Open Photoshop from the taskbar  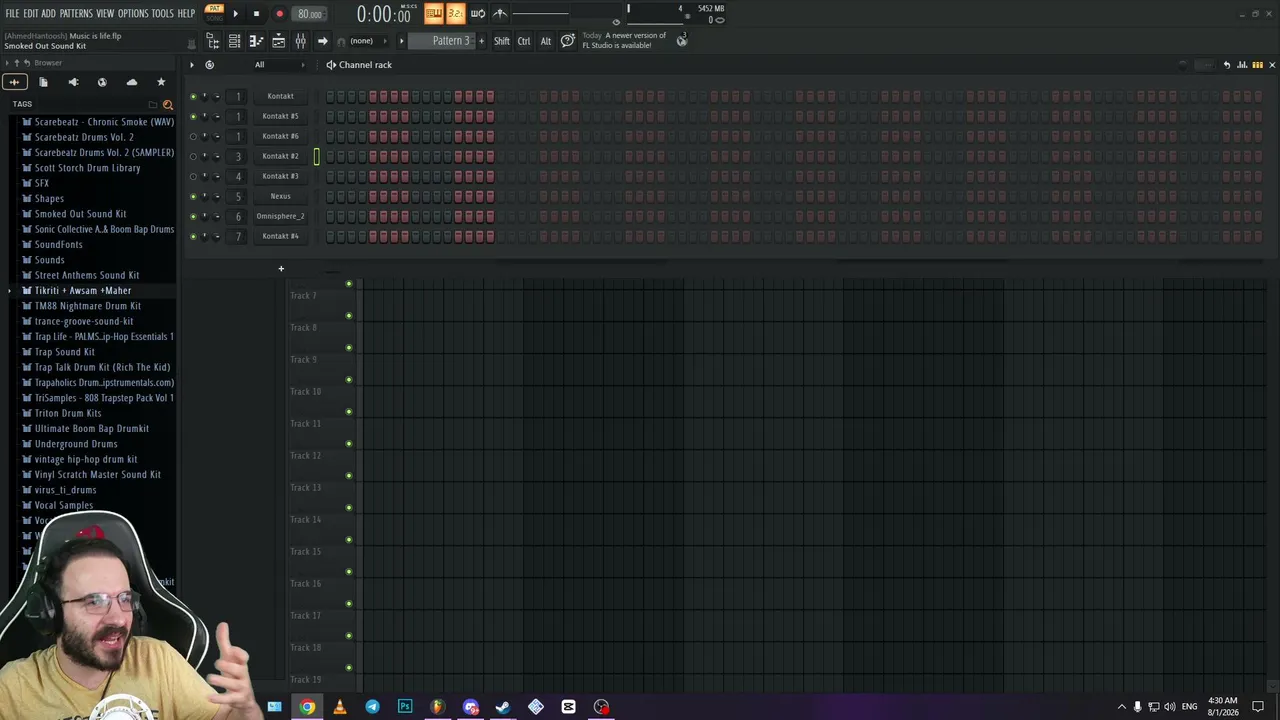[405, 707]
